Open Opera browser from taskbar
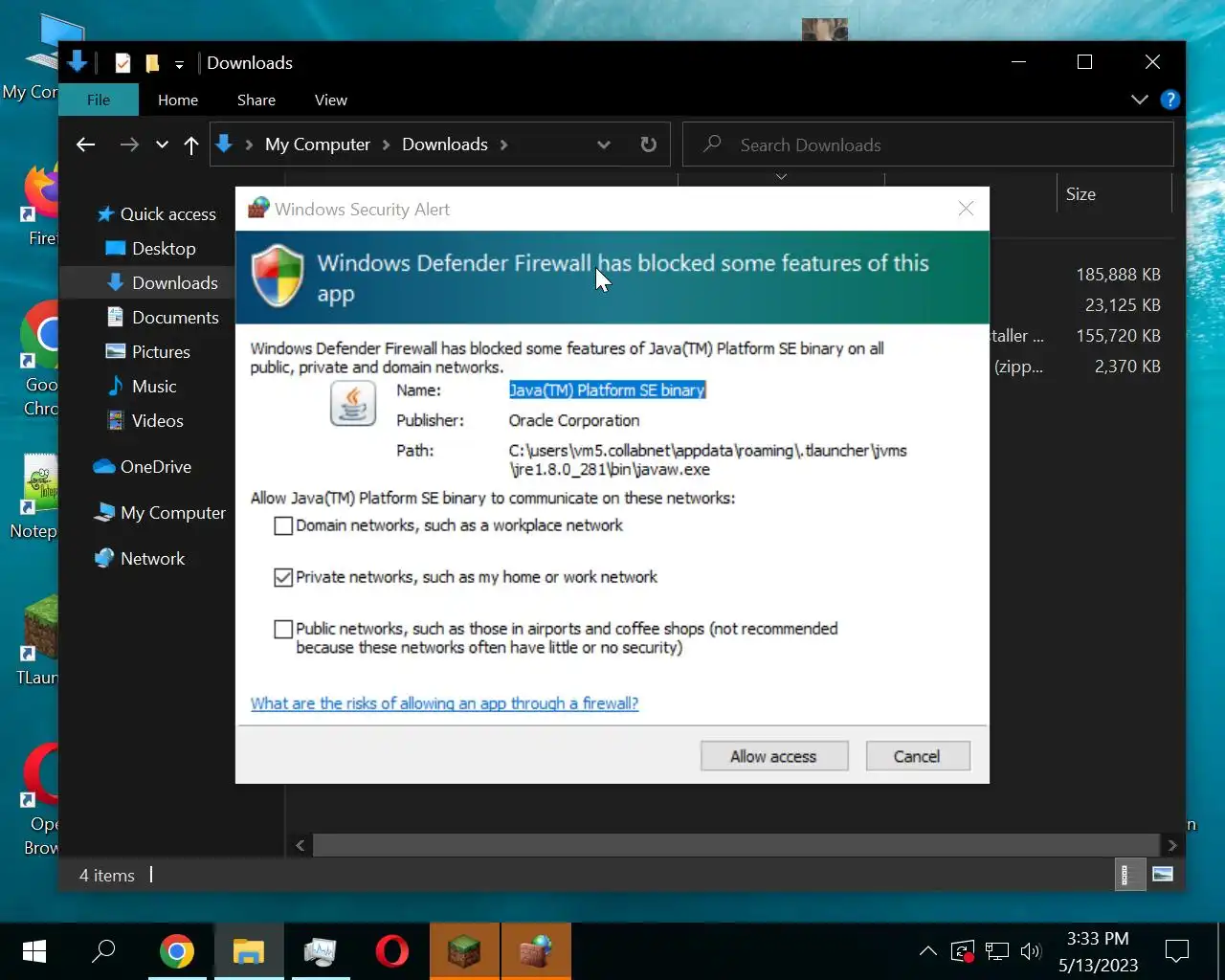The image size is (1225, 980). 391,951
